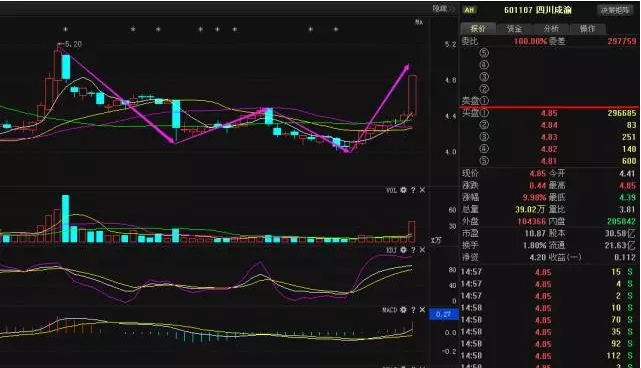
Task: Select the MA indicator label on chart
Action: tap(419, 22)
